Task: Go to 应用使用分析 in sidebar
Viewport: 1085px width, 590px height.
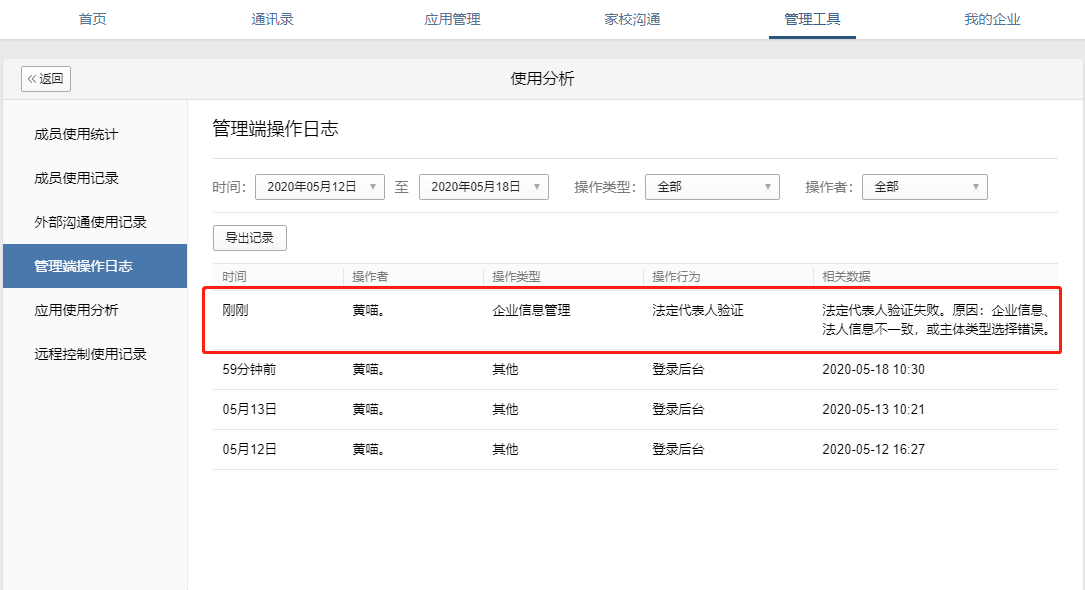Action: pos(76,310)
